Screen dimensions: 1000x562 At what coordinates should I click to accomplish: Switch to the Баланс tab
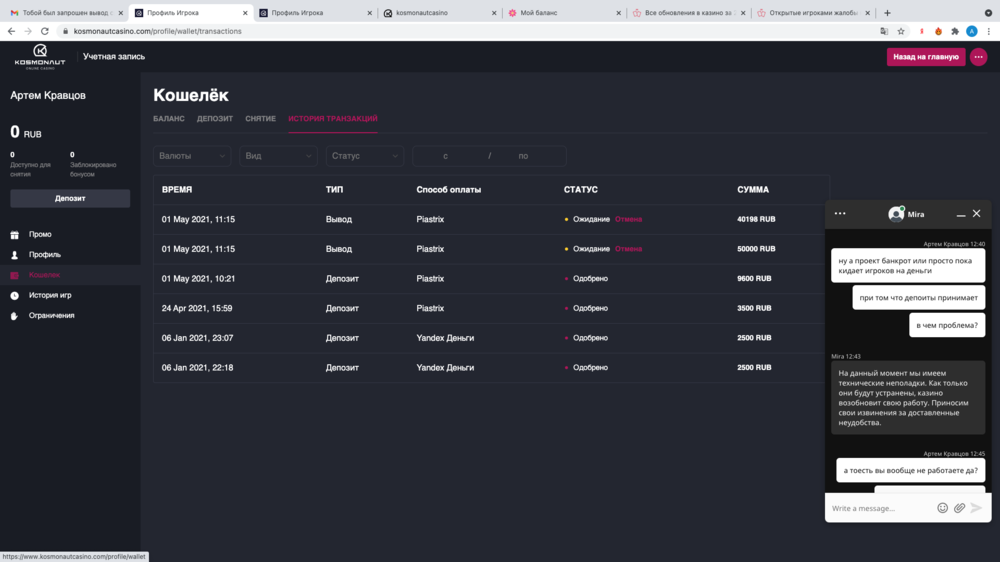pyautogui.click(x=169, y=119)
